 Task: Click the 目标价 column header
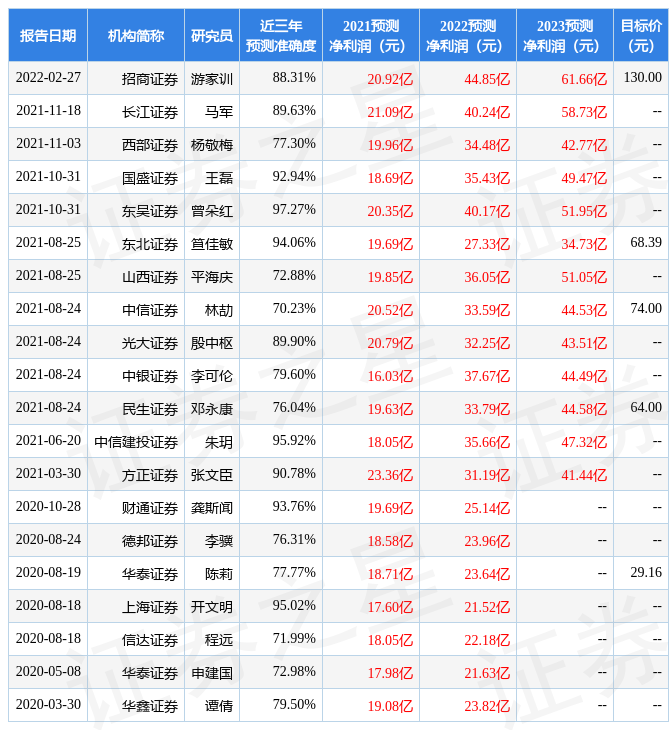641,35
